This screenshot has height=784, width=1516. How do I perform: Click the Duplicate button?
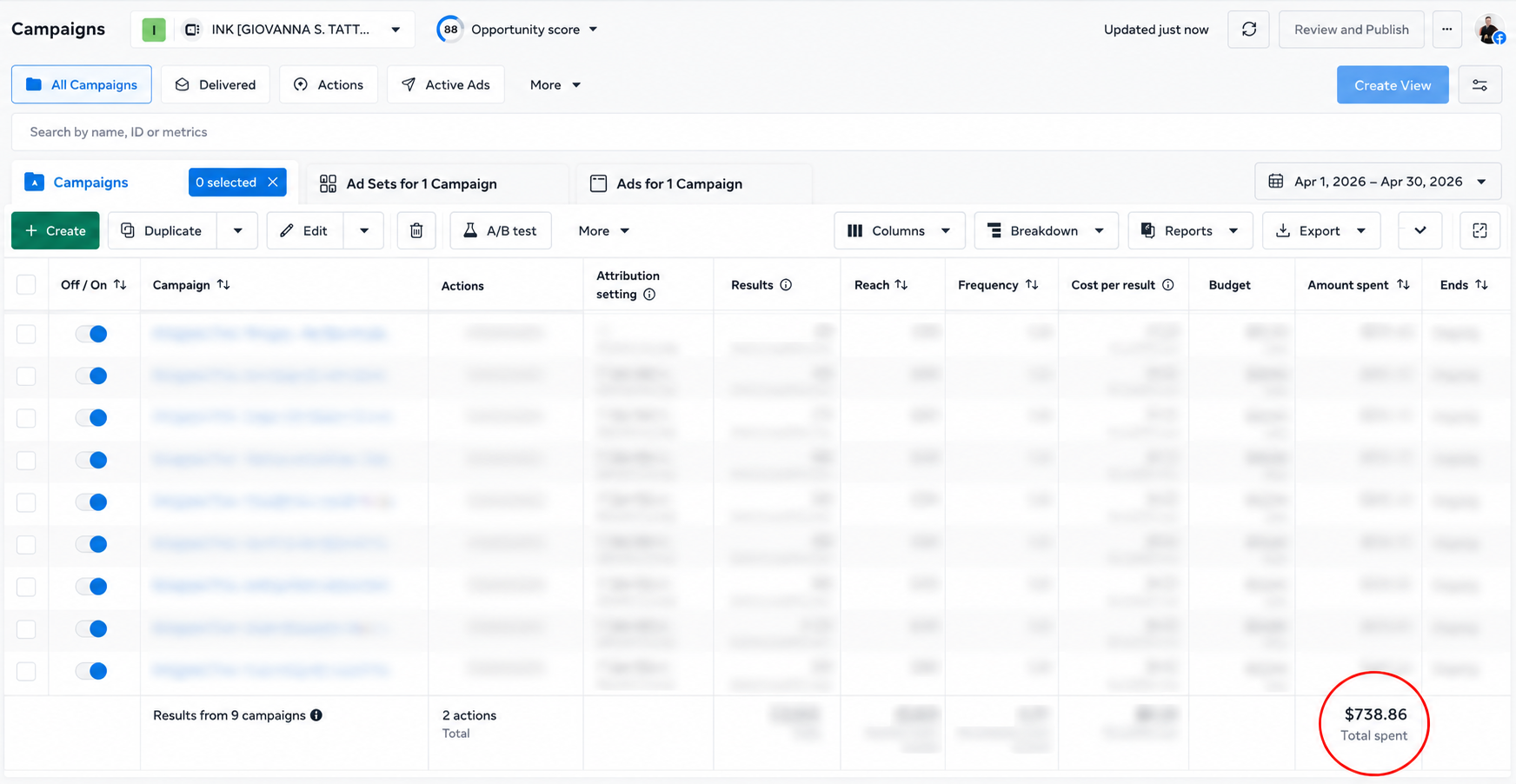pos(163,230)
